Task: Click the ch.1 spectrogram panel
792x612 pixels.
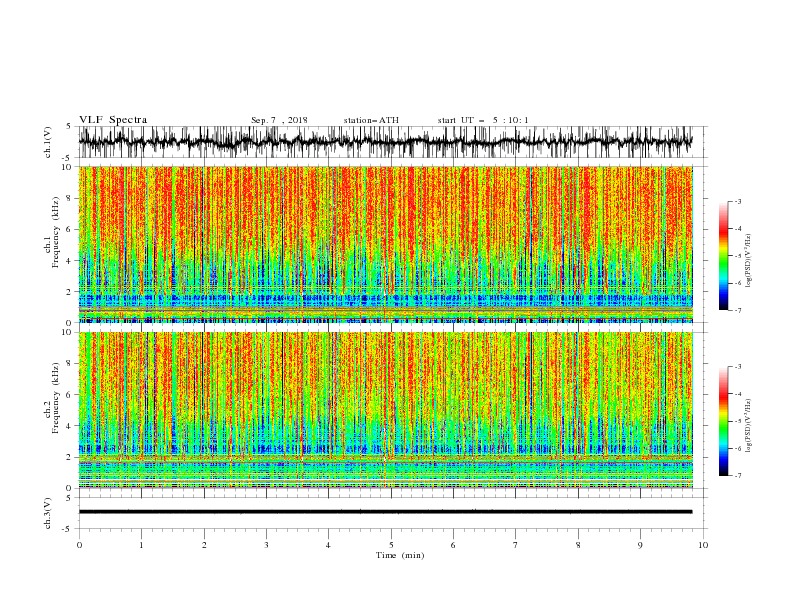Action: (385, 244)
